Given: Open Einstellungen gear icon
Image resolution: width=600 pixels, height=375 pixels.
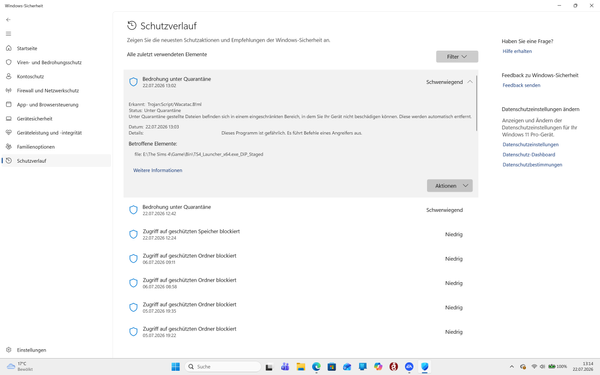Looking at the screenshot, I should coord(9,350).
